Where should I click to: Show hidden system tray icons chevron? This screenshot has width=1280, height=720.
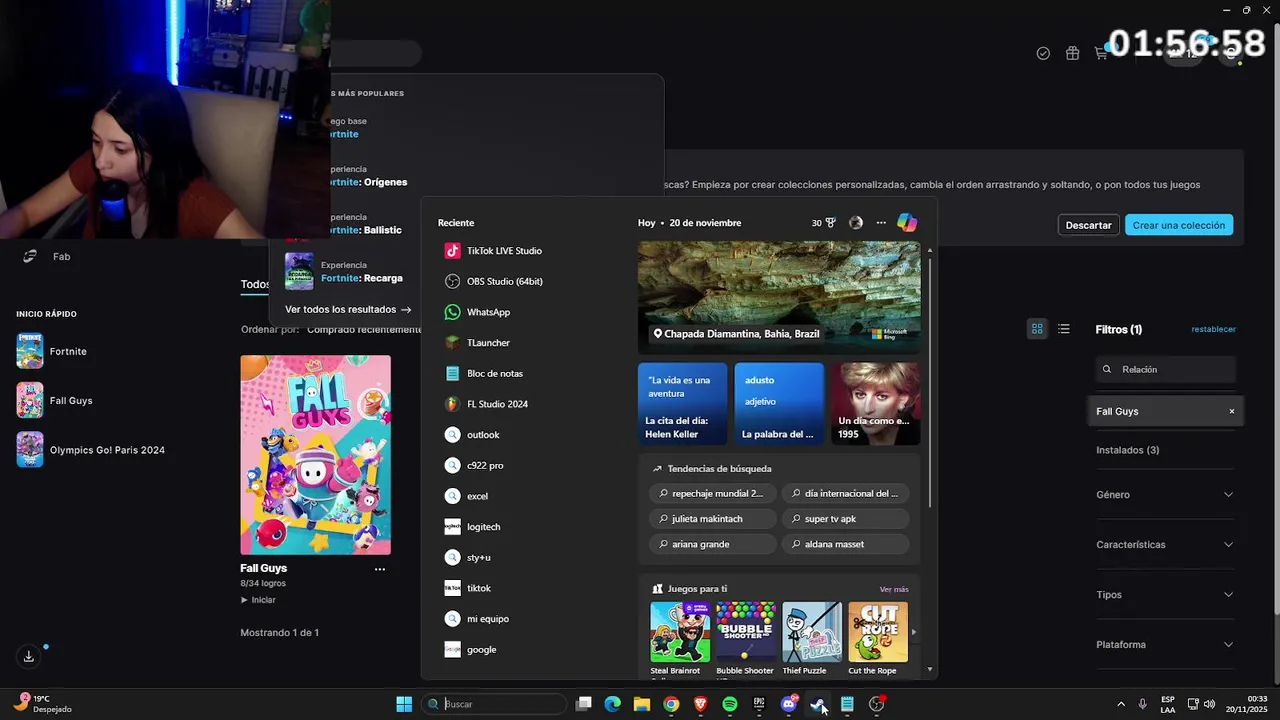click(x=1120, y=704)
